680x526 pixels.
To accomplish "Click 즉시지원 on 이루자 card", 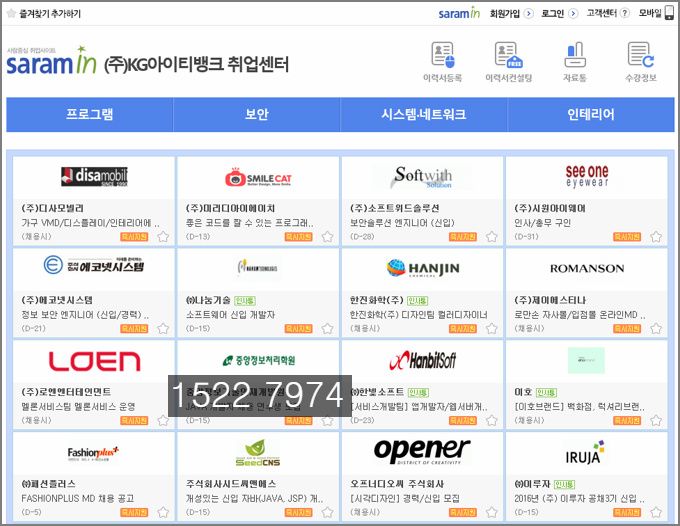I will point(627,513).
